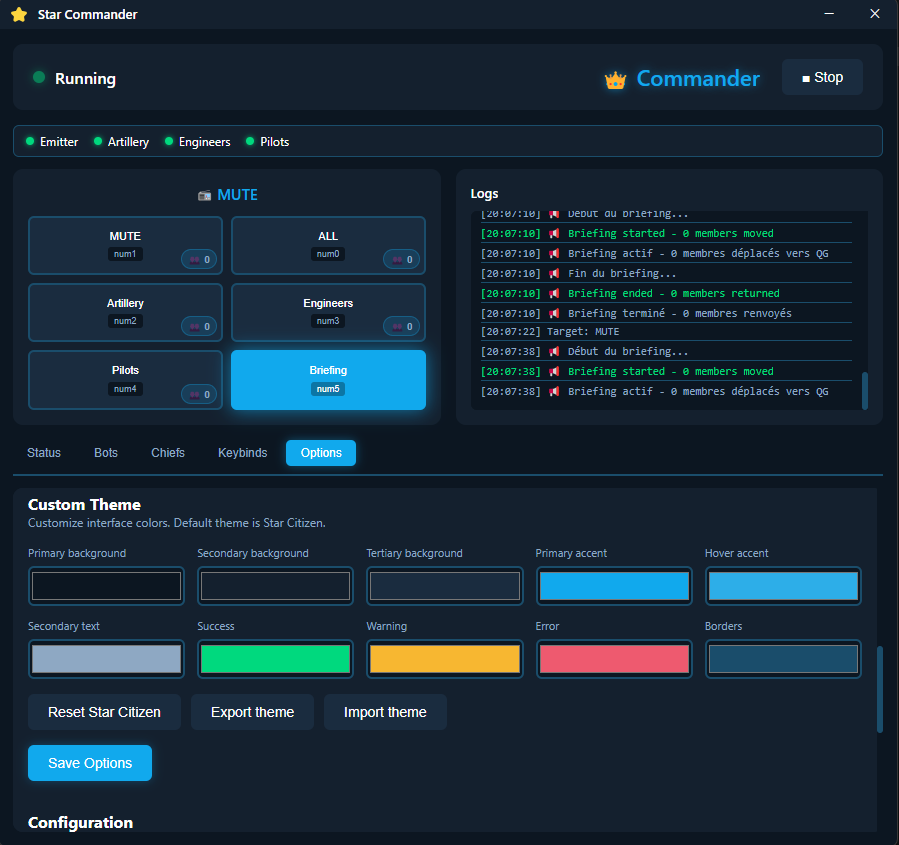Click the Pilots green status indicator
The width and height of the screenshot is (899, 845).
click(x=250, y=141)
